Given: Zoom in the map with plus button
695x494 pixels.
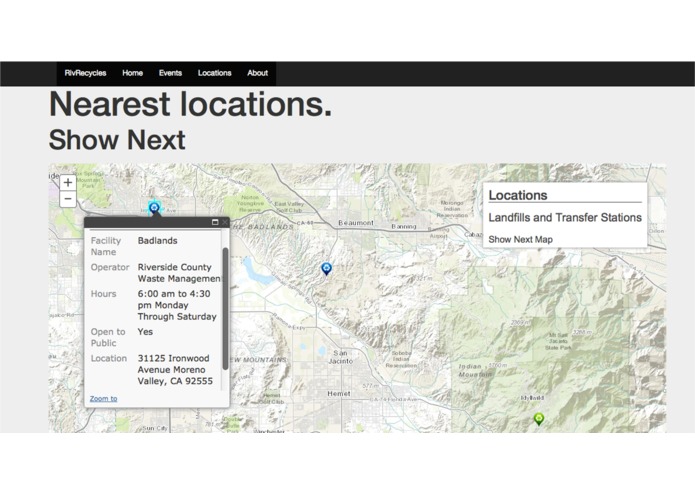Looking at the screenshot, I should click(x=68, y=183).
